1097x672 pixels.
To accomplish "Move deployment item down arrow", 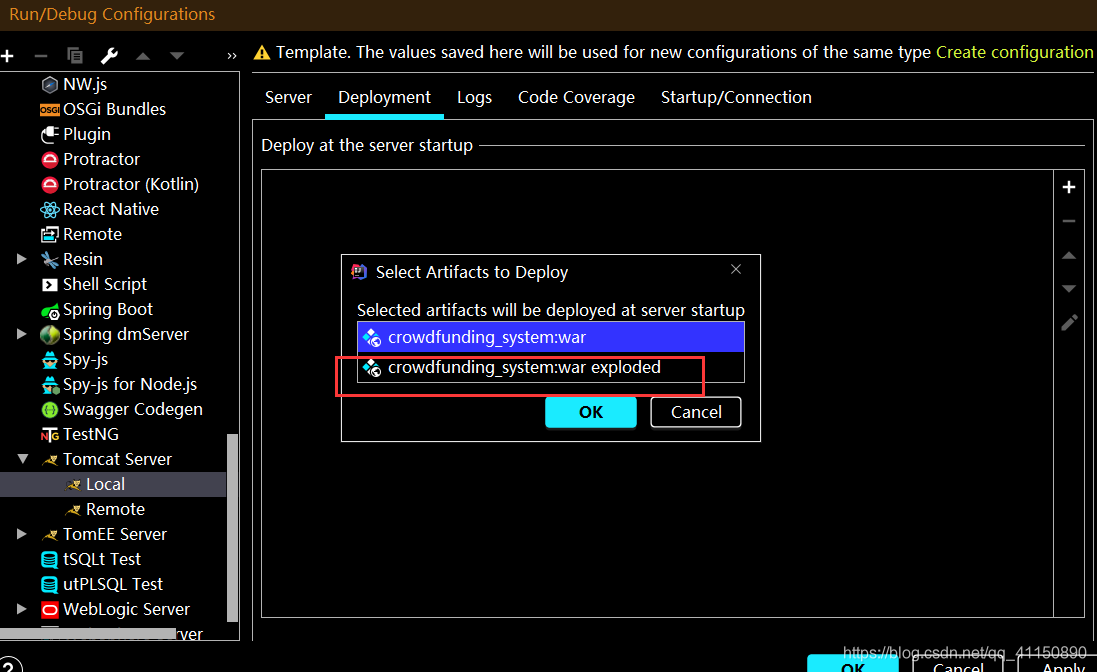I will [1068, 288].
